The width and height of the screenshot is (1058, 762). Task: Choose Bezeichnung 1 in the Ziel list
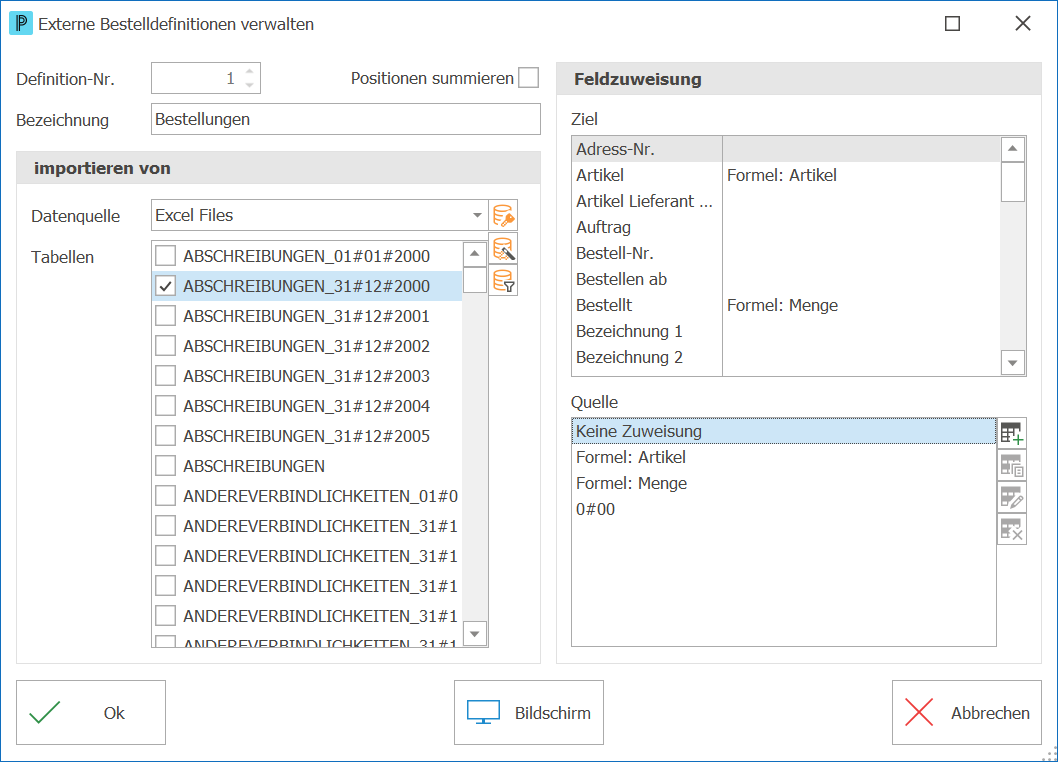pos(786,331)
